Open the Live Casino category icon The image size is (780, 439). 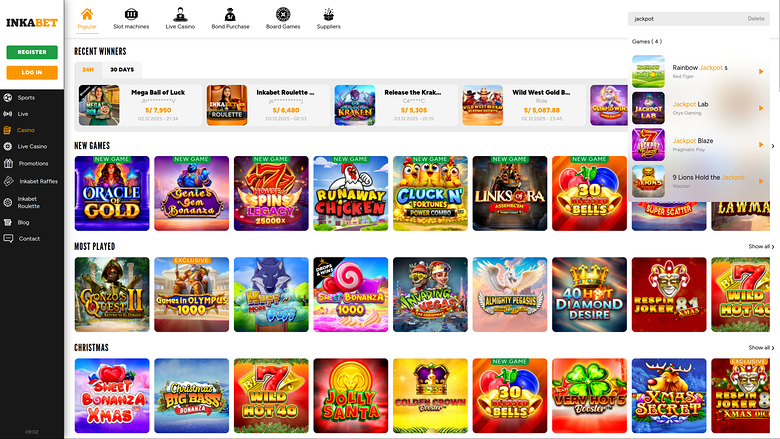[x=180, y=14]
